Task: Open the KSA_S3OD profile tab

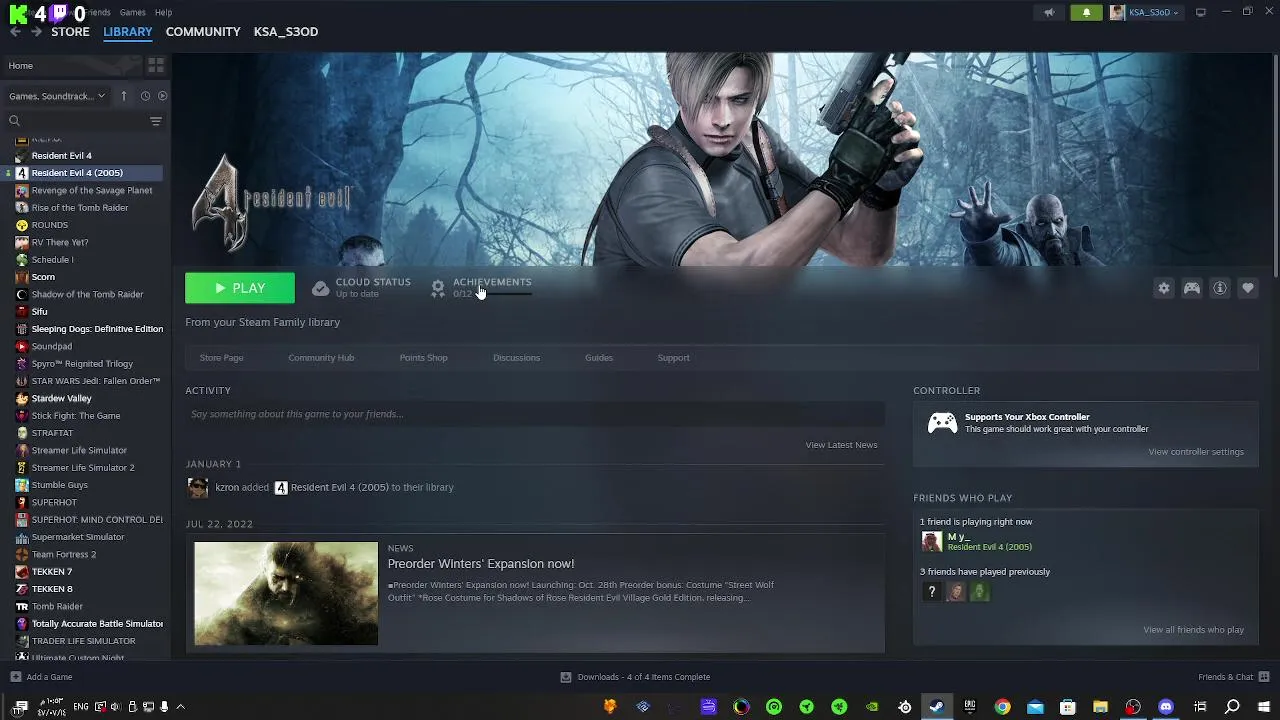Action: [x=286, y=32]
